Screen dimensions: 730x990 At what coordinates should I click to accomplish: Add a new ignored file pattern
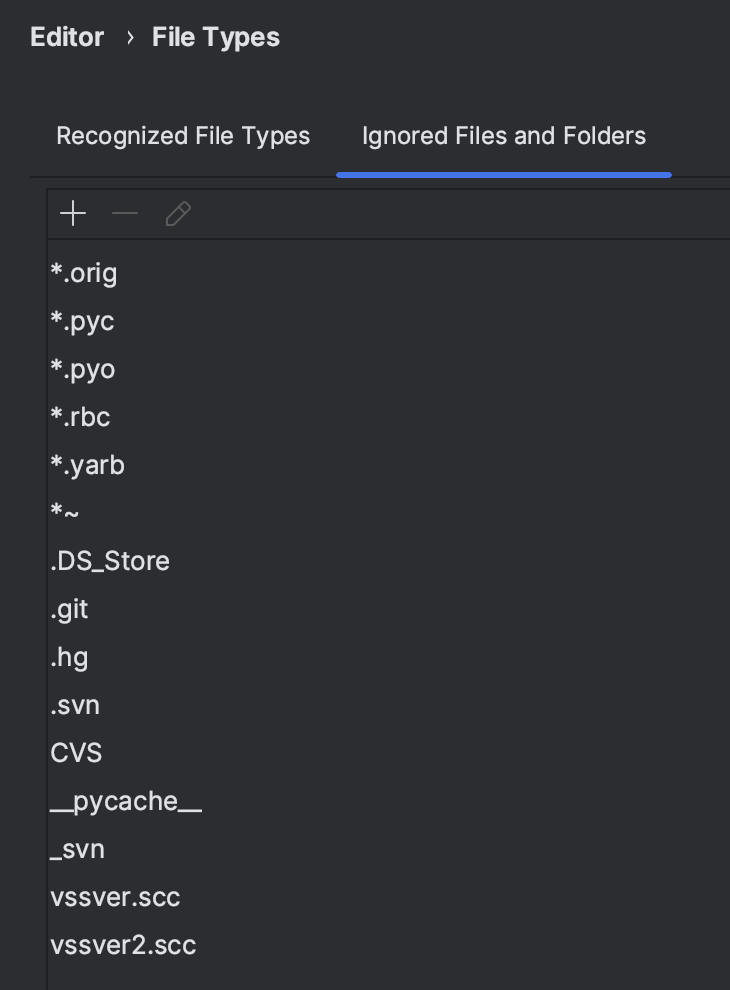pos(71,213)
